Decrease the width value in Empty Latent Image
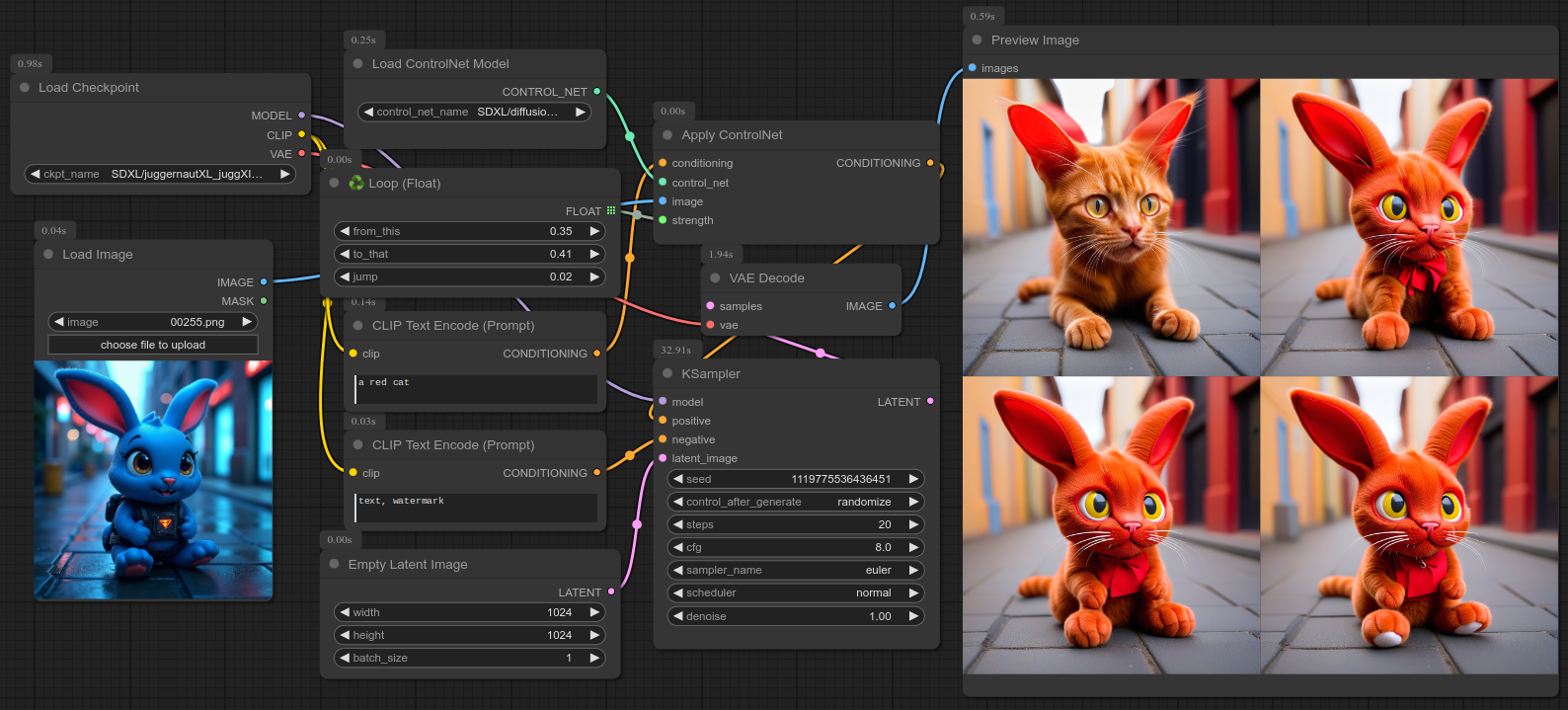1568x710 pixels. point(345,612)
